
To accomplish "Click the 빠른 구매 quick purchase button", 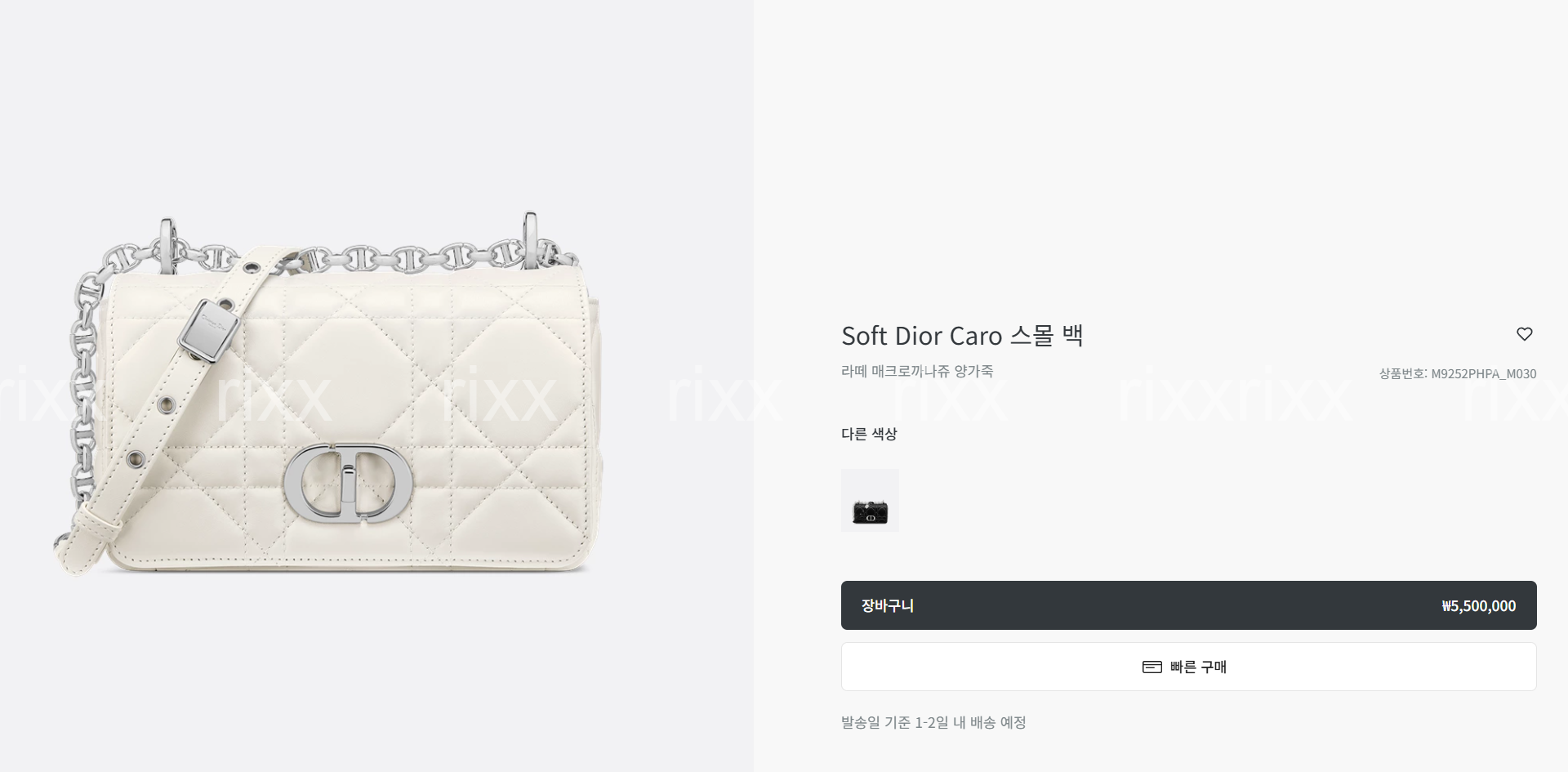I will point(1188,667).
